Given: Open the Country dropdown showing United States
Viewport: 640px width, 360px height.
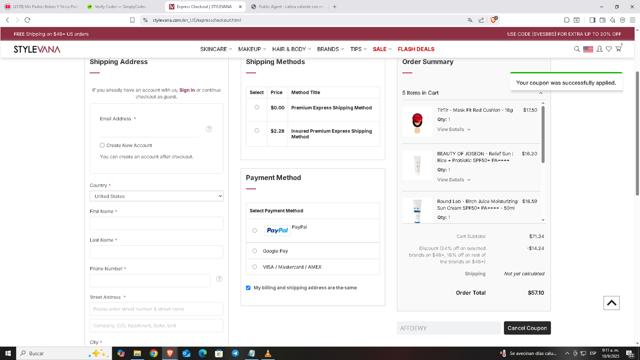Looking at the screenshot, I should pos(156,196).
